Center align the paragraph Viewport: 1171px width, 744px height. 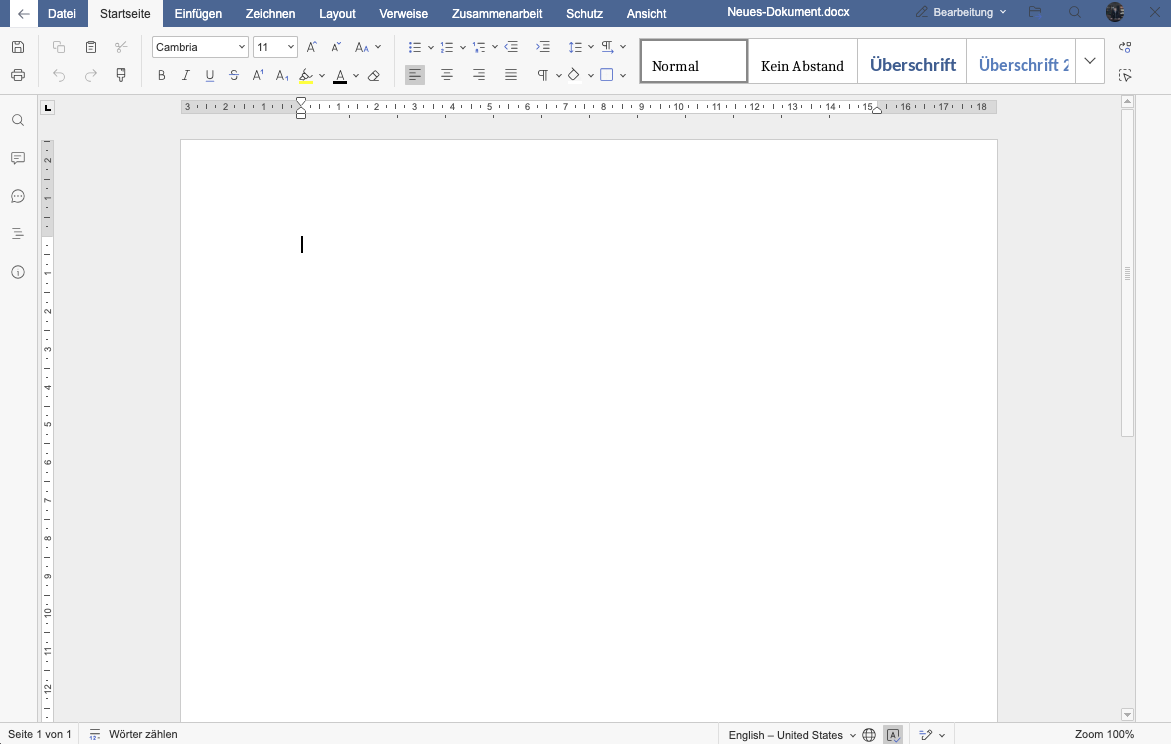click(447, 75)
